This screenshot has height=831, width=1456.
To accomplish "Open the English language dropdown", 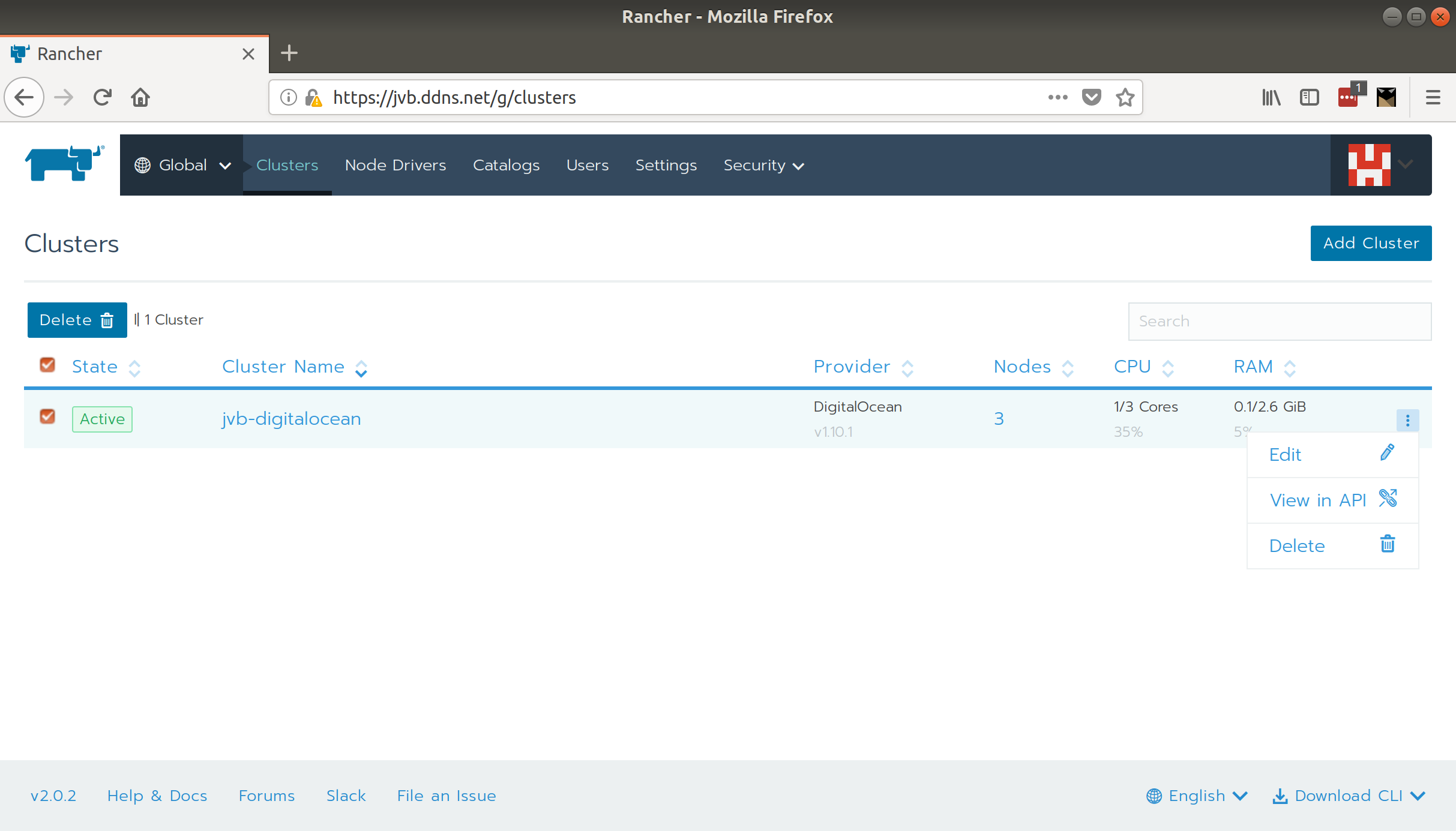I will 1197,796.
